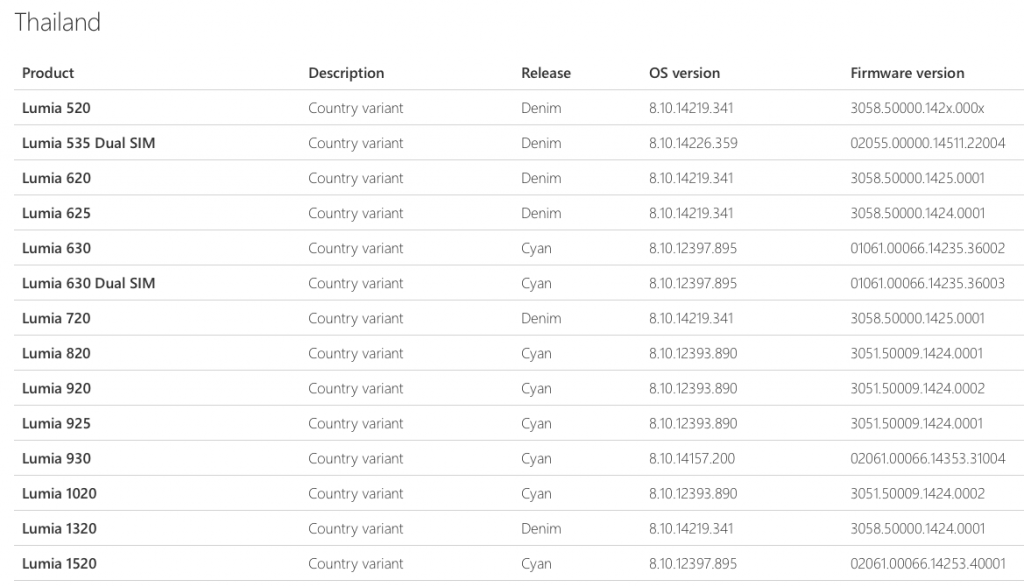Click the Lumia 630 Dual SIM entry
Image resolution: width=1024 pixels, height=587 pixels.
89,283
